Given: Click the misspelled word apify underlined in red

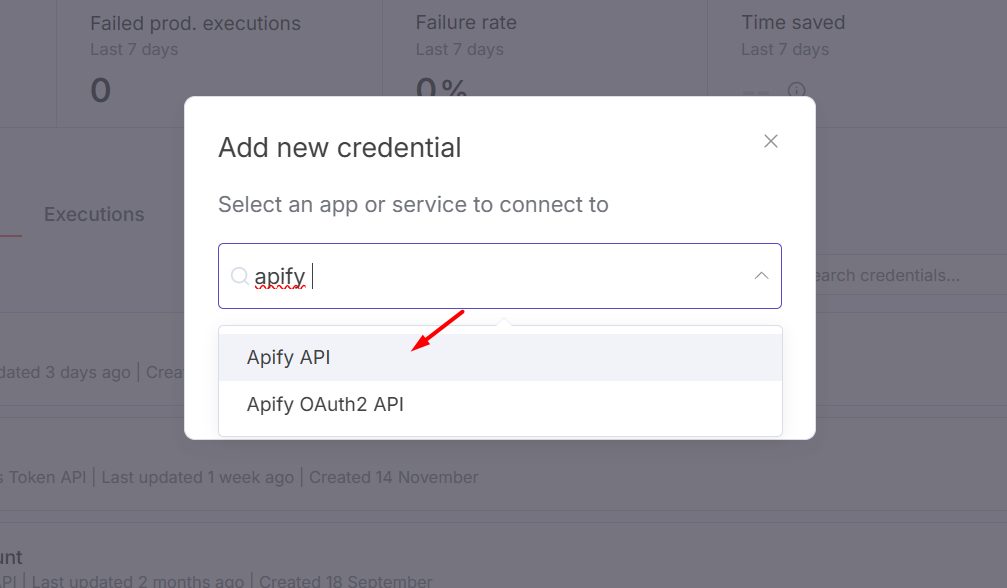Looking at the screenshot, I should [x=277, y=276].
